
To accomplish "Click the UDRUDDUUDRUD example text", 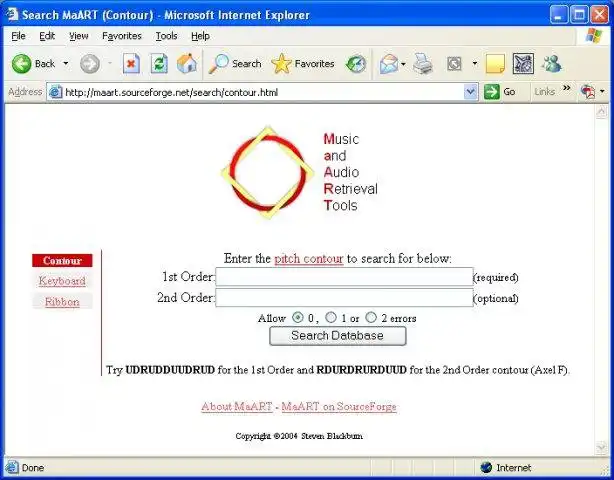I will click(x=170, y=370).
